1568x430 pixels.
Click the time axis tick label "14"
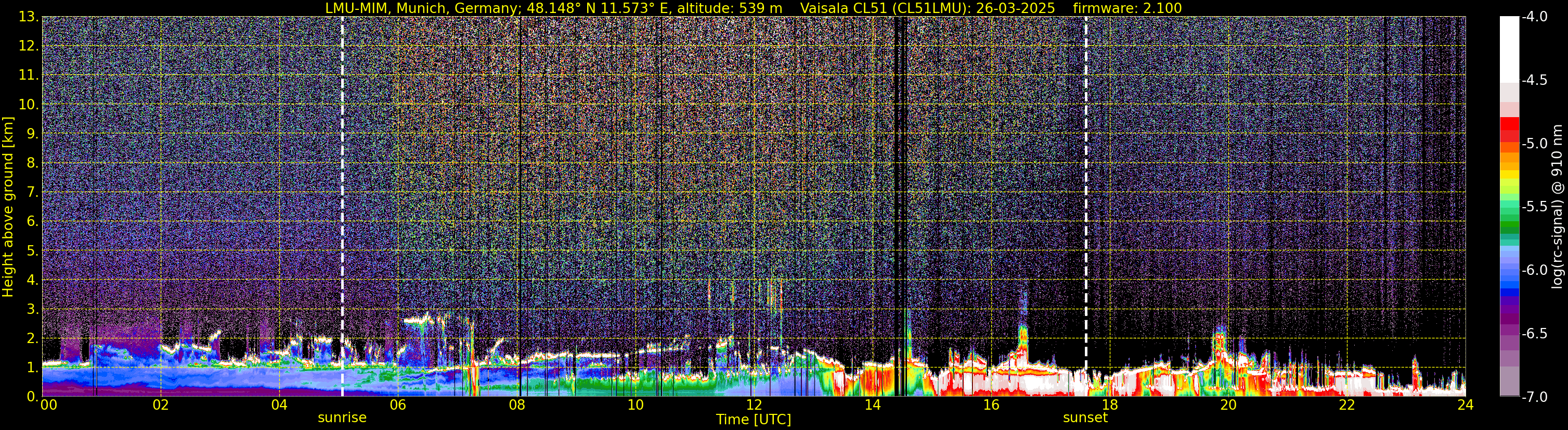[872, 406]
